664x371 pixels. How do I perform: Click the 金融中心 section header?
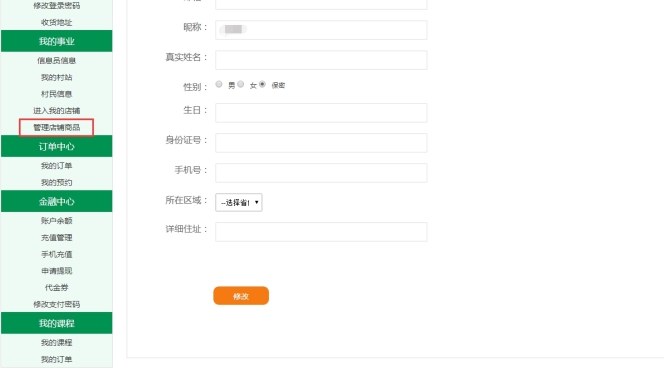pyautogui.click(x=57, y=202)
